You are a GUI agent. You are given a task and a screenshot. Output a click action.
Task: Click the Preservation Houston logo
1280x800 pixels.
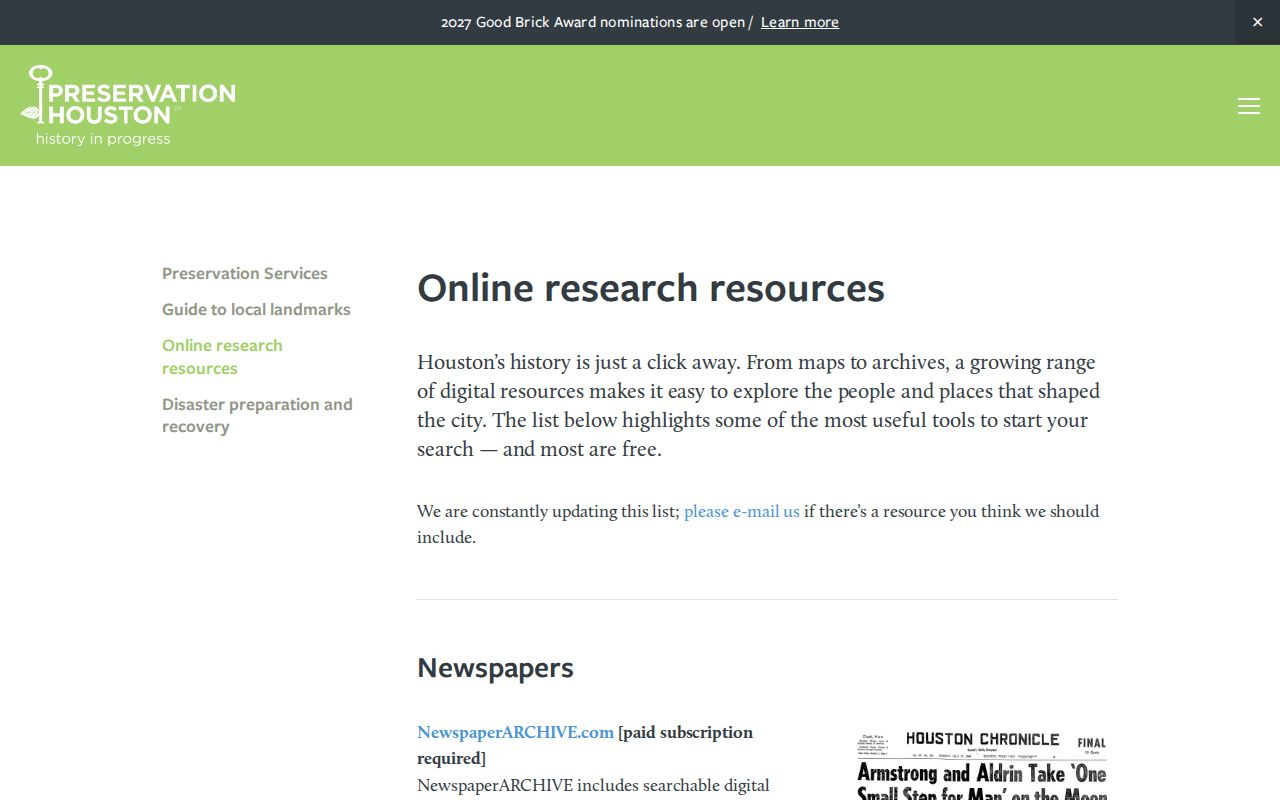(128, 105)
